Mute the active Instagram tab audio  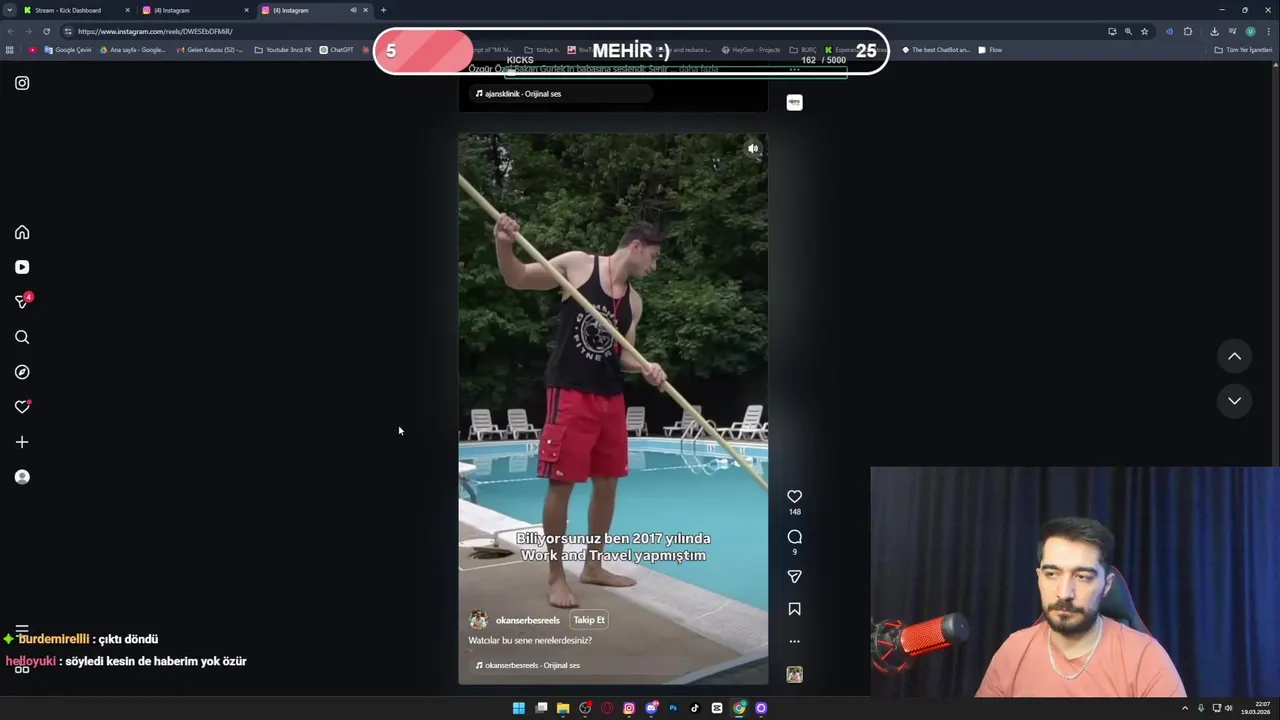coord(353,10)
